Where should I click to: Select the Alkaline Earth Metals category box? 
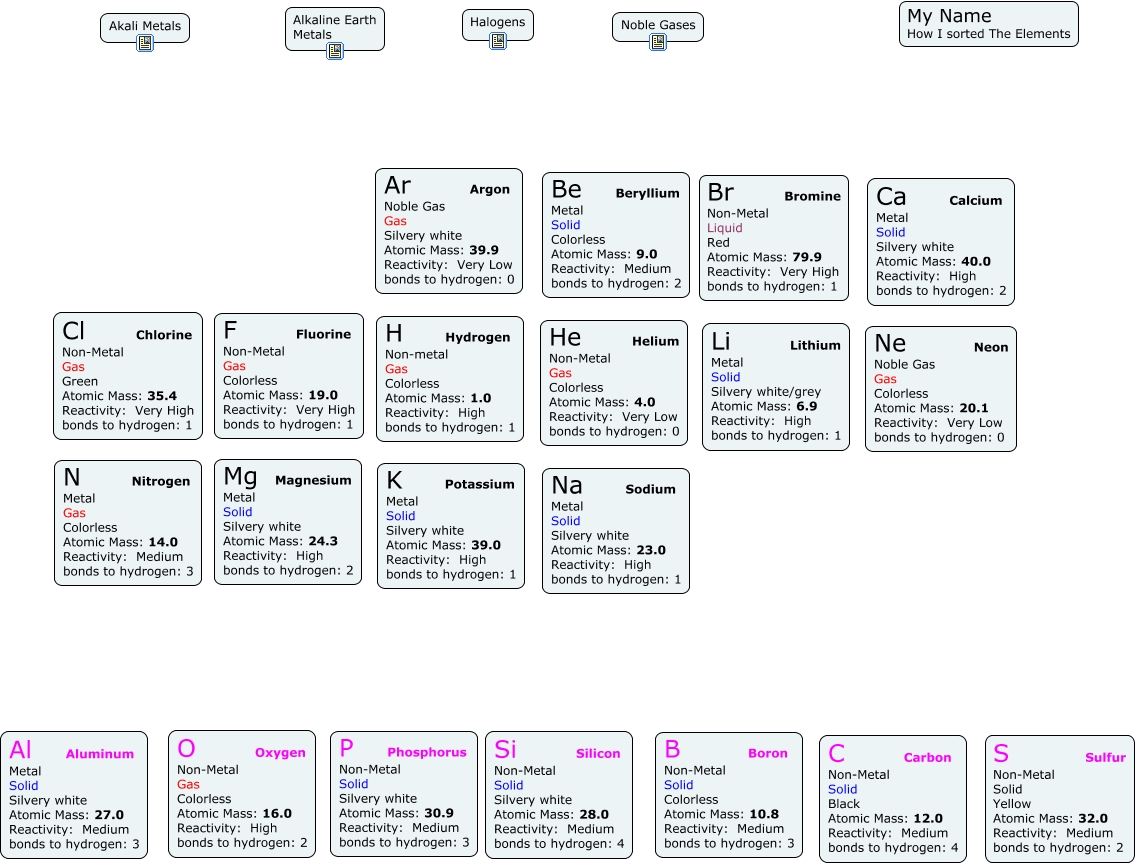tap(334, 27)
